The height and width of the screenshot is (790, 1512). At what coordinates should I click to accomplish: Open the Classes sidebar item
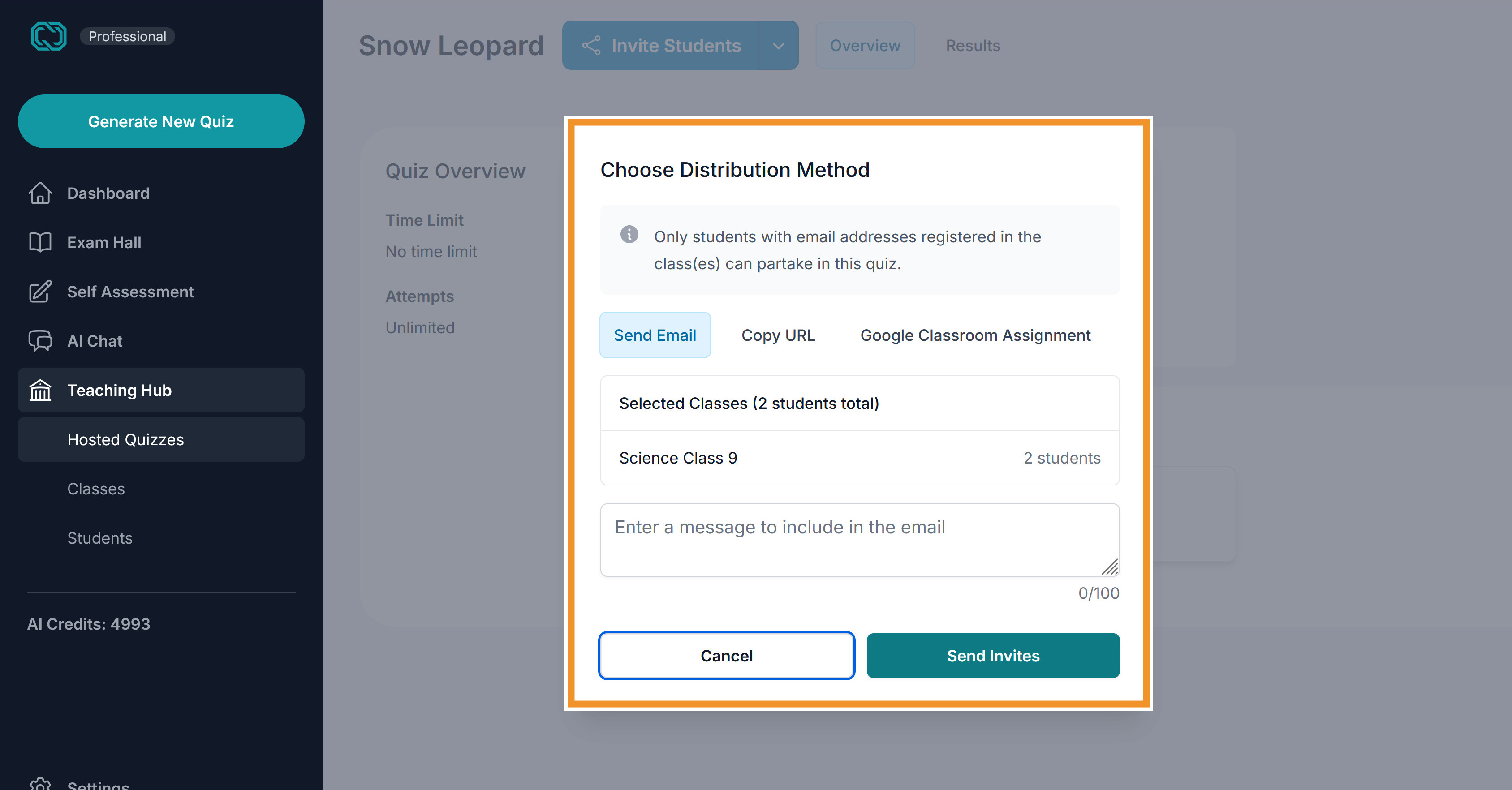coord(96,489)
